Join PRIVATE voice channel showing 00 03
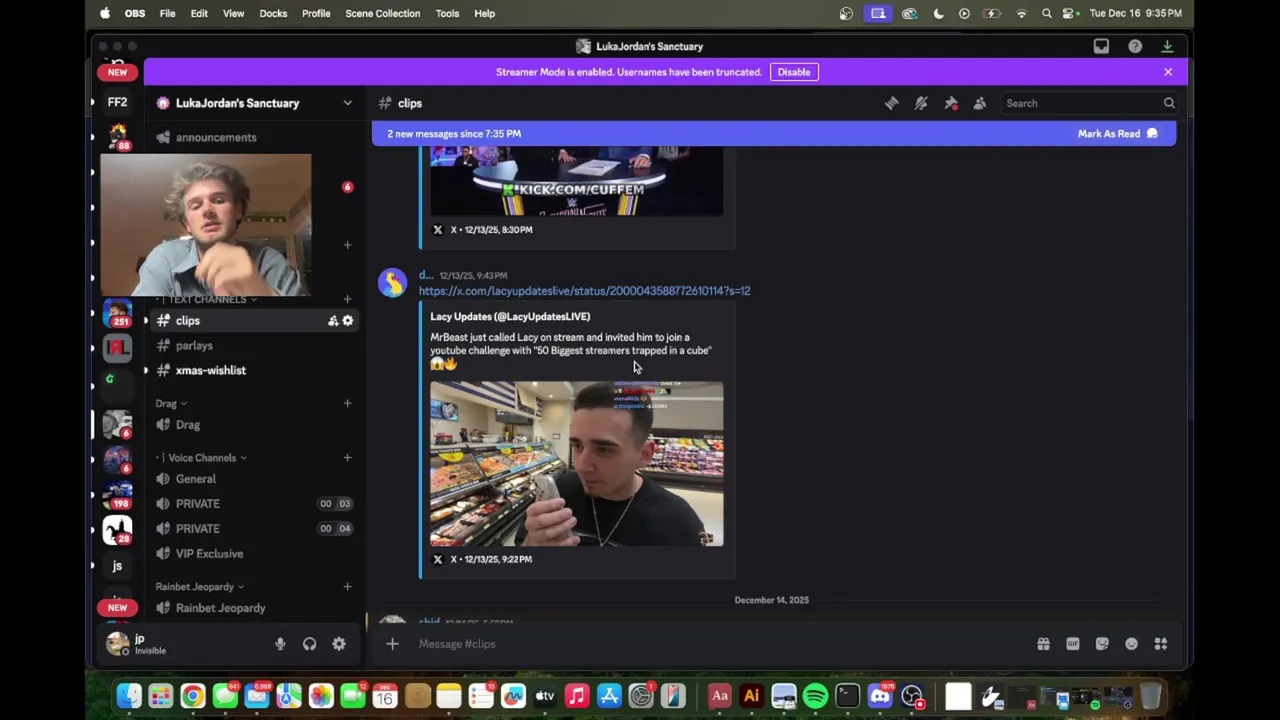Viewport: 1280px width, 720px height. 254,504
